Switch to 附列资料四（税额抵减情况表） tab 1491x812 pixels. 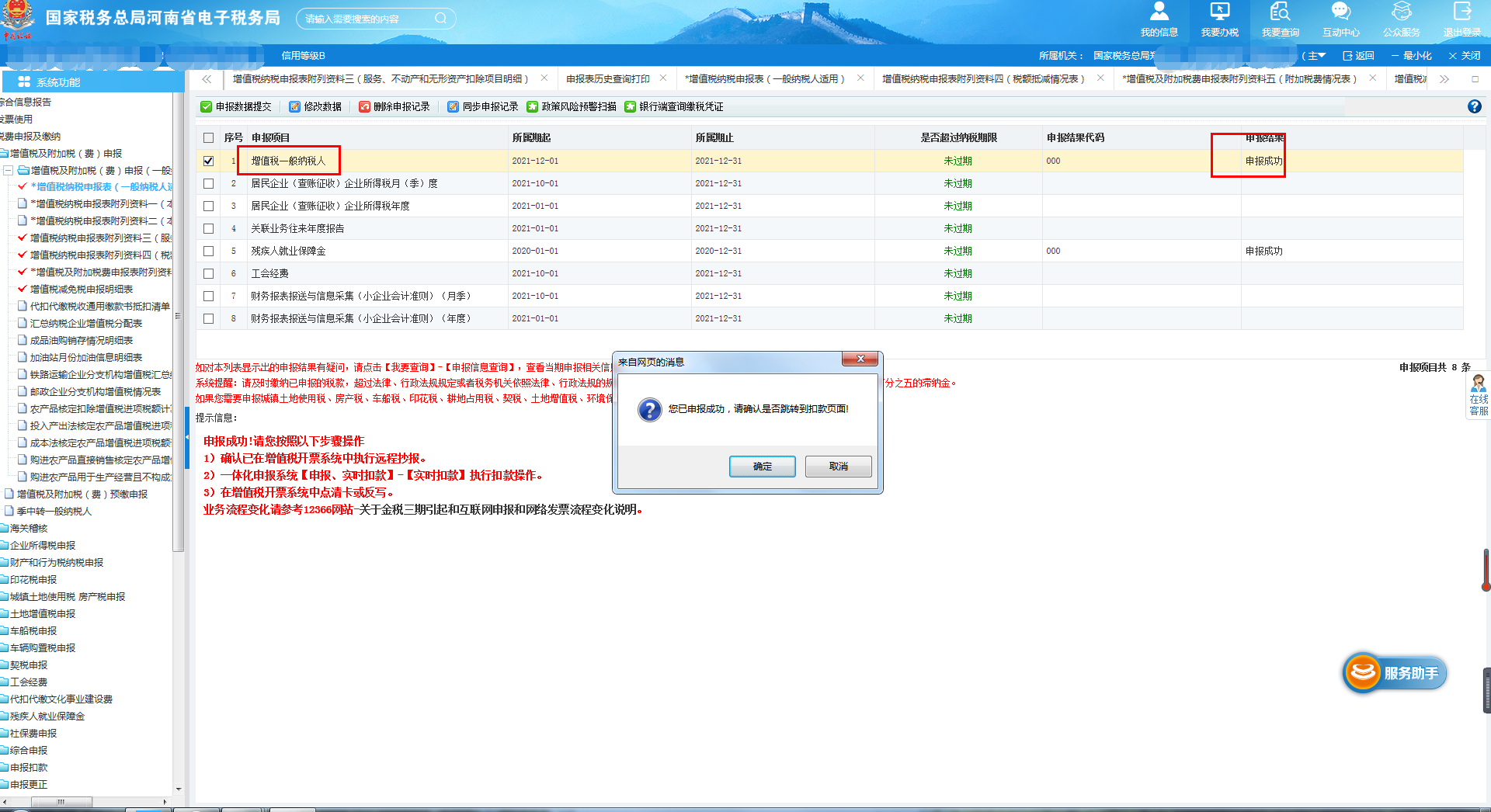point(983,78)
